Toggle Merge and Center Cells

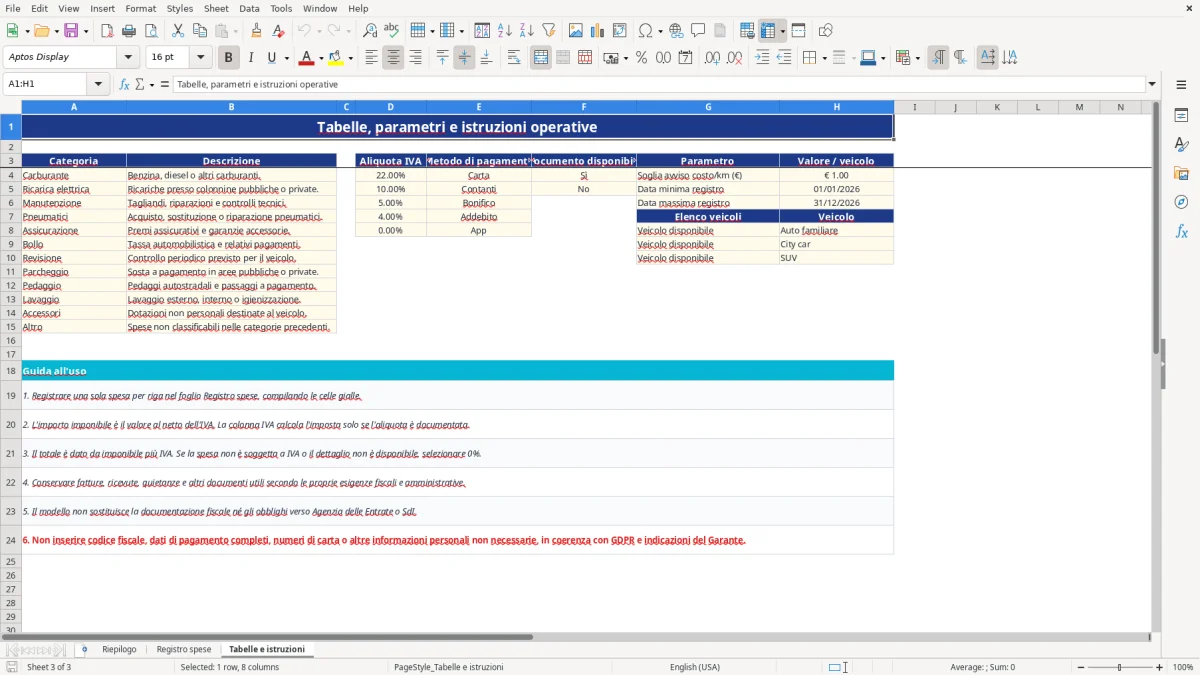[x=541, y=58]
